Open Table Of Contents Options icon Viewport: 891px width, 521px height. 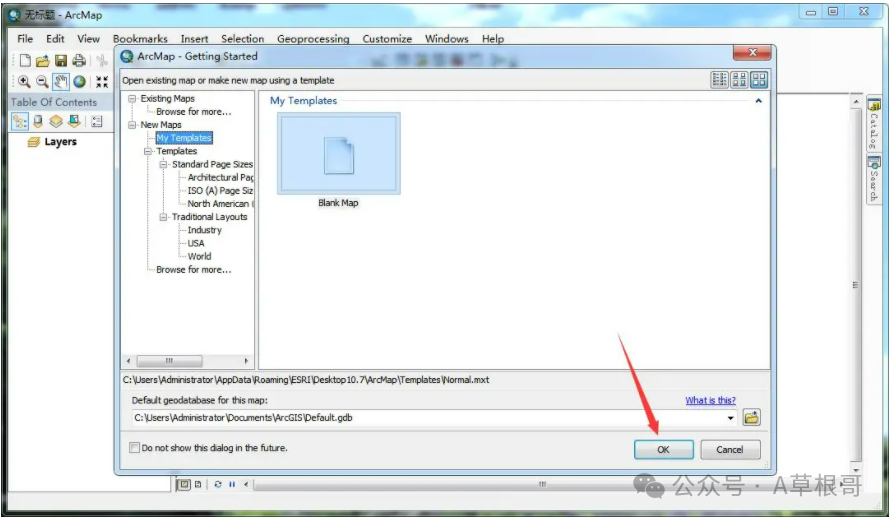[97, 121]
